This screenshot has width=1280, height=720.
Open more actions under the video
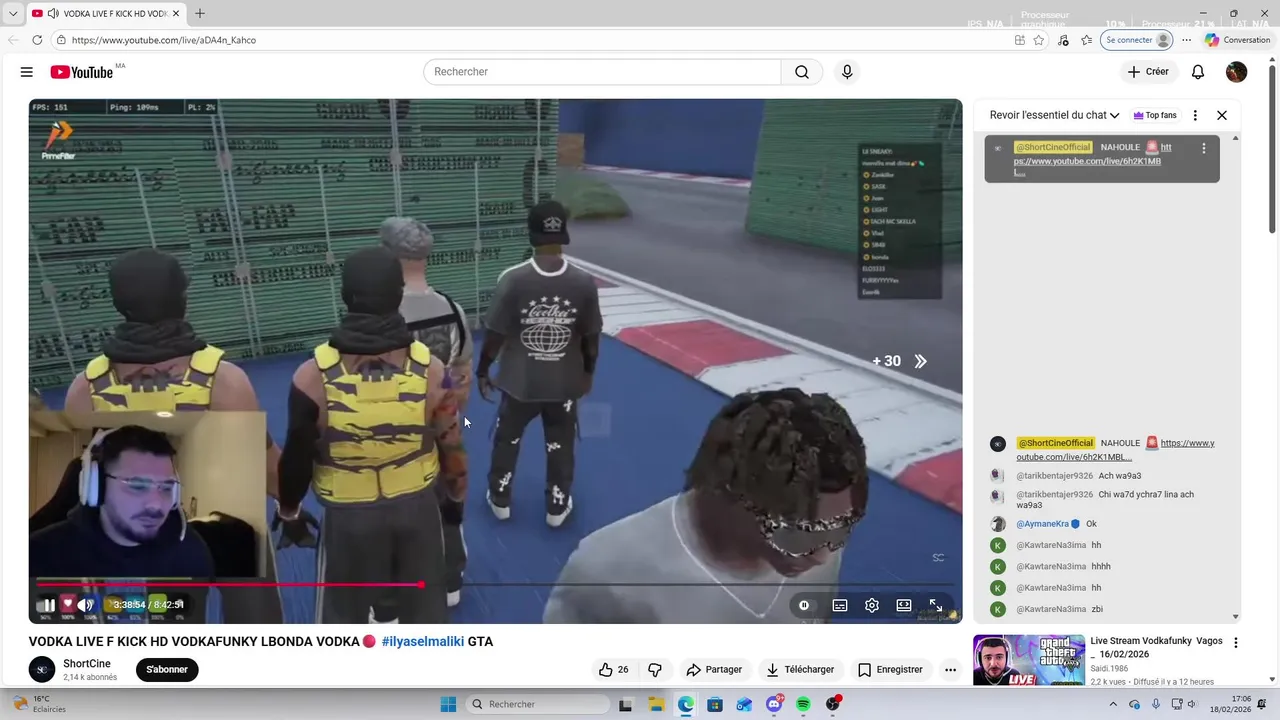tap(951, 670)
